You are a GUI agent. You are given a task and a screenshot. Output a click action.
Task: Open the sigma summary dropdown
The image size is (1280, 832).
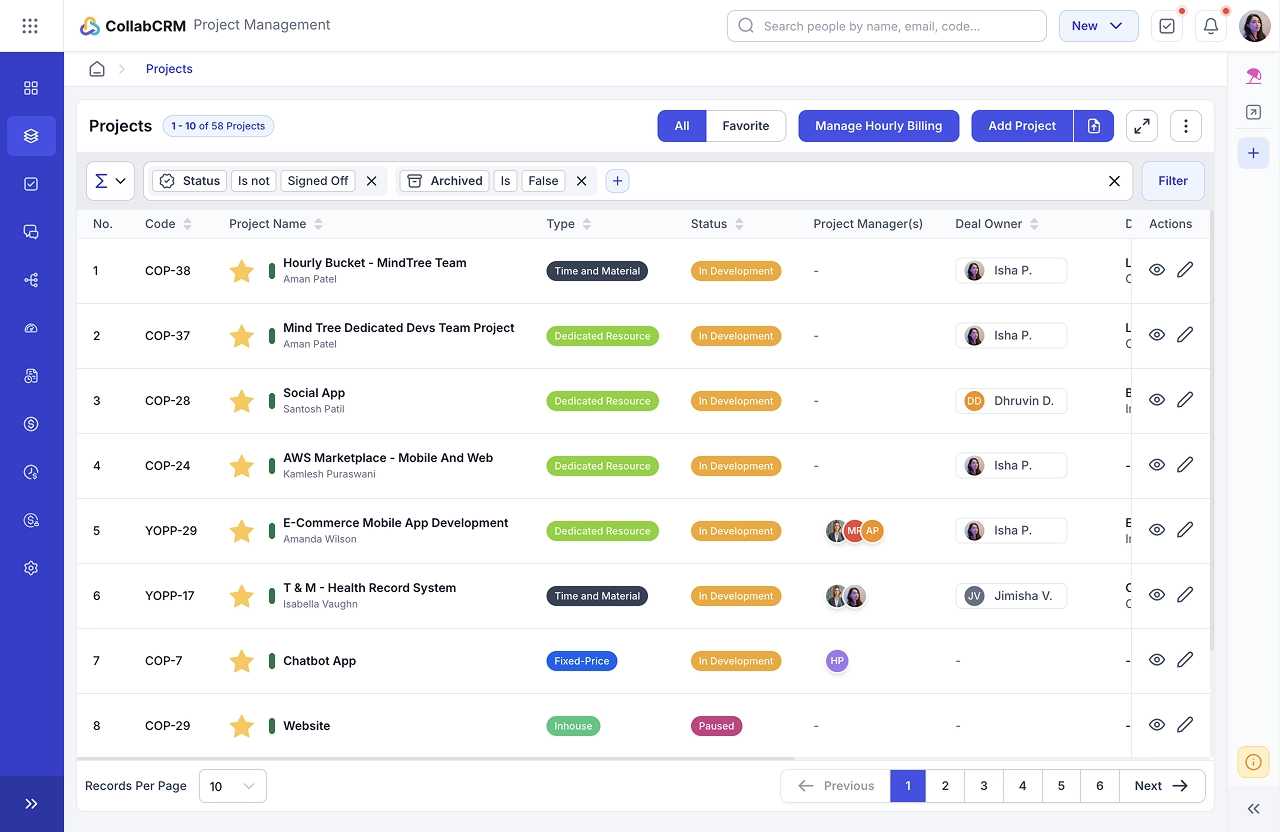coord(110,181)
